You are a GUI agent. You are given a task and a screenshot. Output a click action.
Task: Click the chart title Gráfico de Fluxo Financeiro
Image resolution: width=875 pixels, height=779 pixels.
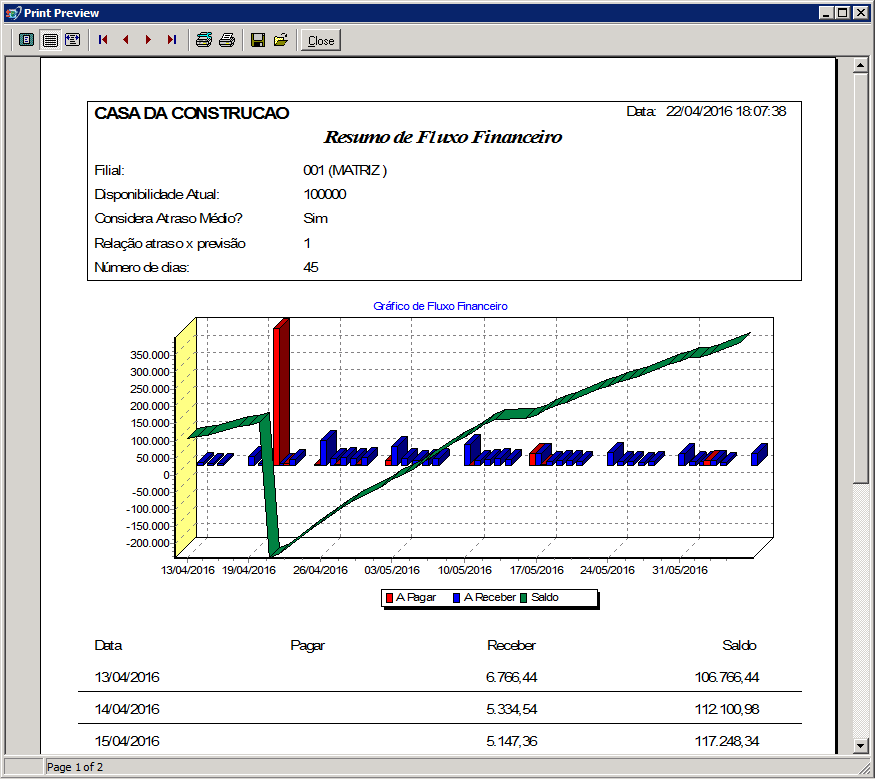click(x=440, y=306)
